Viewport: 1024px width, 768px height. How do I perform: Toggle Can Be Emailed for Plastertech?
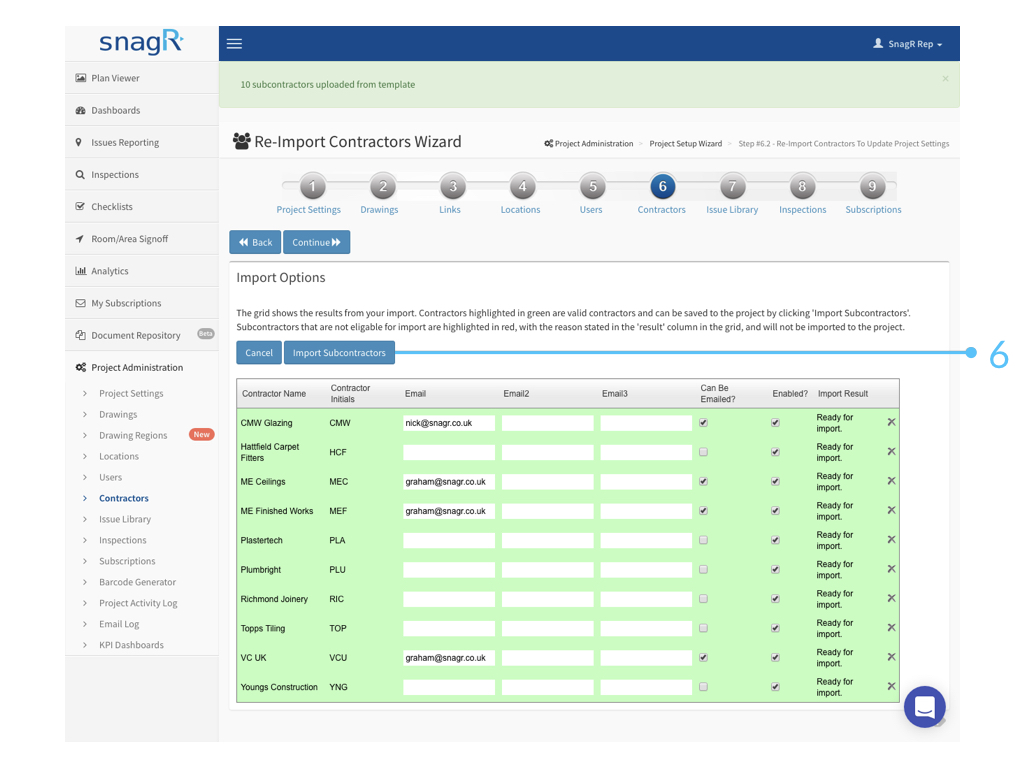pos(703,540)
